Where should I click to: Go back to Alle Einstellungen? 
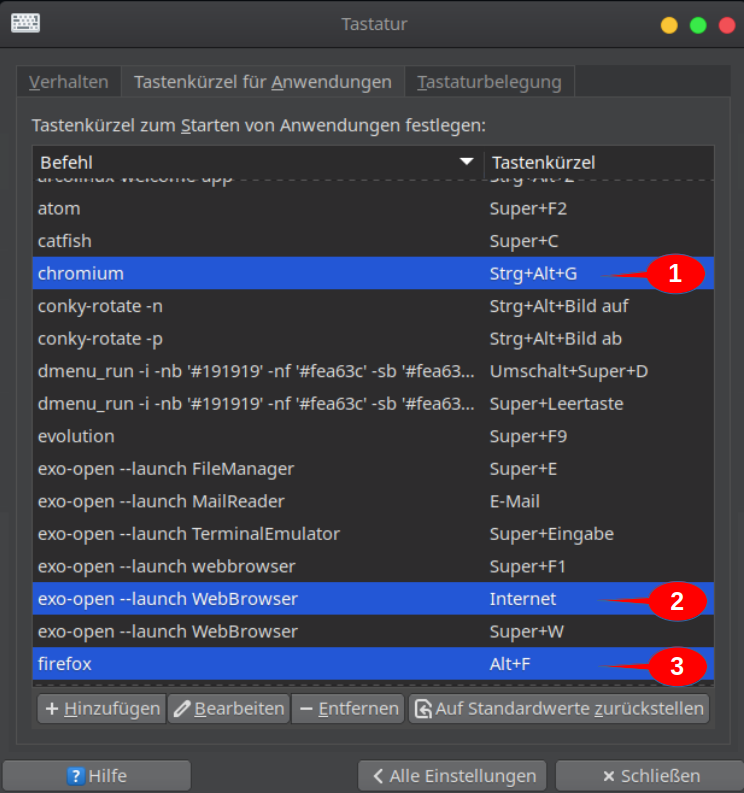[452, 776]
